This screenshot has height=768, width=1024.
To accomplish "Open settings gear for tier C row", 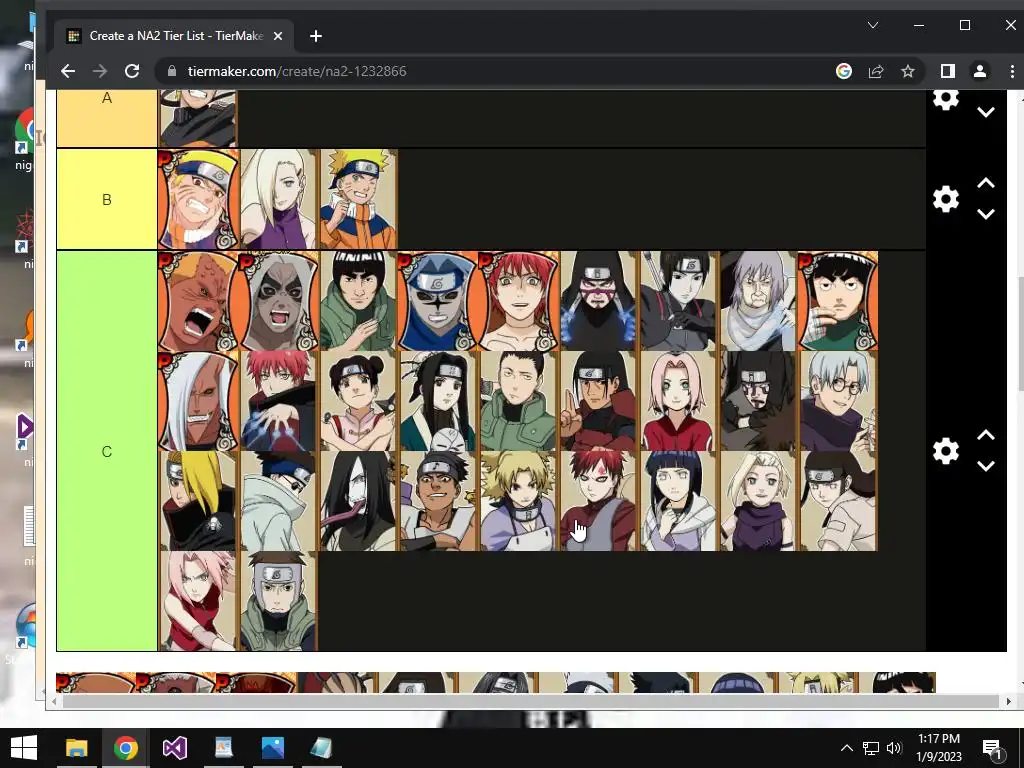I will tap(945, 451).
